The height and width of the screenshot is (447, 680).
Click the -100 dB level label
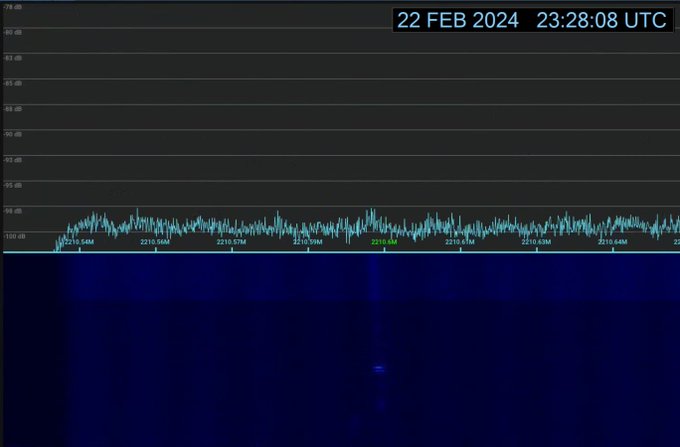[x=14, y=236]
